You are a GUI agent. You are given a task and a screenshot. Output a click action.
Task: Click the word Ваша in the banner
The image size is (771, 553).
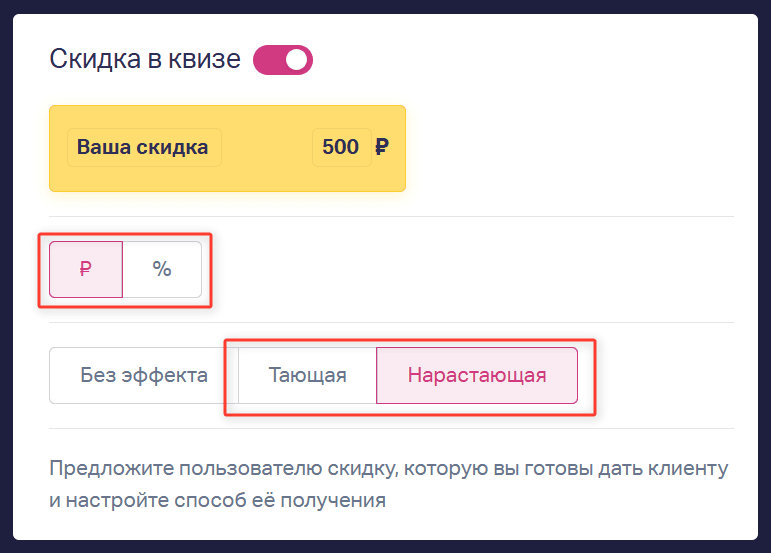click(103, 147)
